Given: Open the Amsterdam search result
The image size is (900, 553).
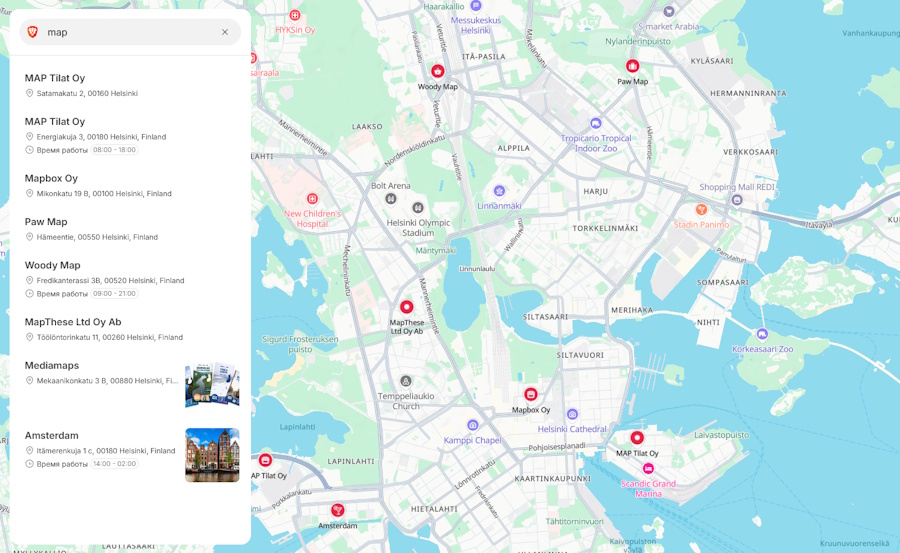Looking at the screenshot, I should 130,454.
